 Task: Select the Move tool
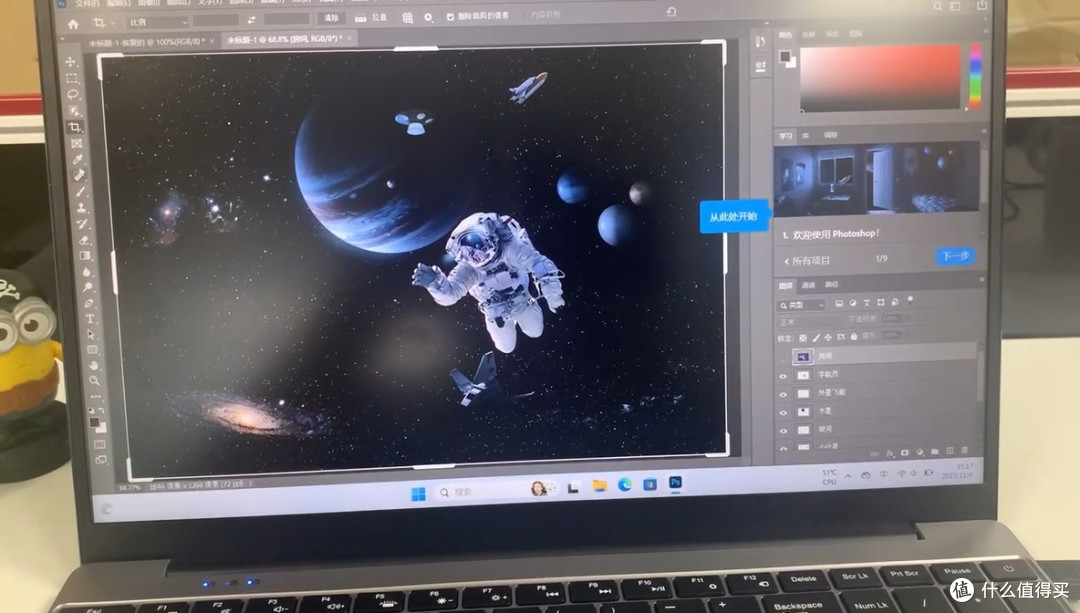(x=71, y=61)
